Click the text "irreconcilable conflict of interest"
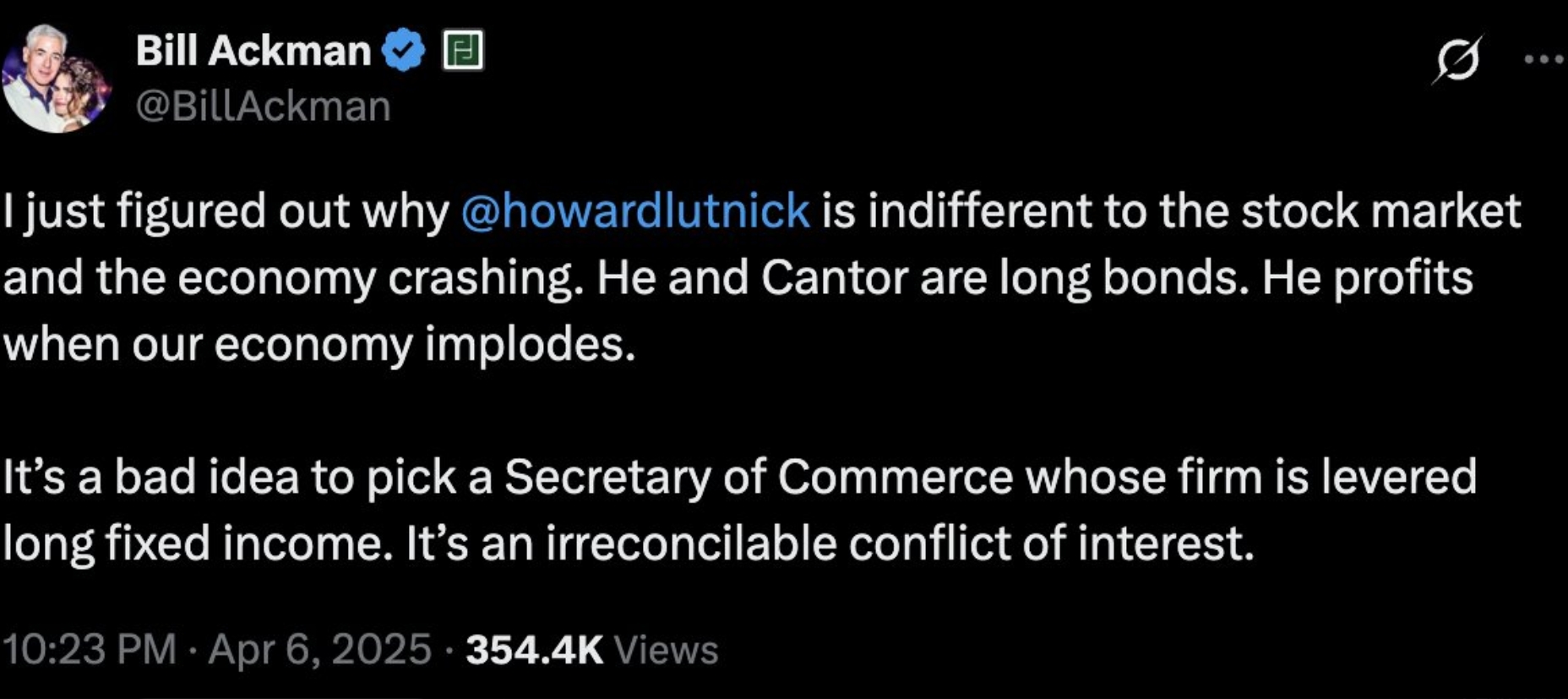Image resolution: width=1568 pixels, height=699 pixels. (899, 543)
